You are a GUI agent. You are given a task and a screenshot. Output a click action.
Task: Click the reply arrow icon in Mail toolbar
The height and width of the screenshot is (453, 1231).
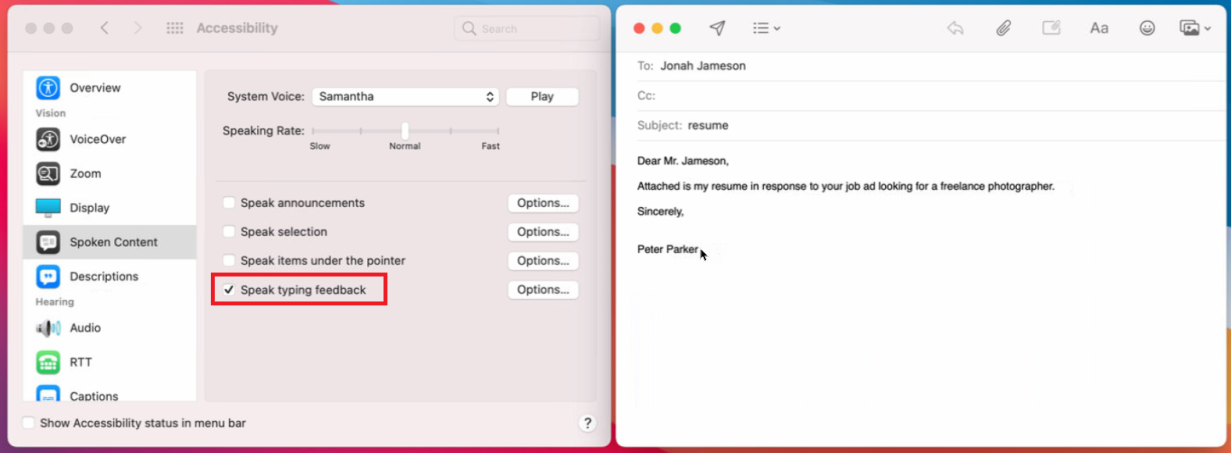click(x=955, y=28)
